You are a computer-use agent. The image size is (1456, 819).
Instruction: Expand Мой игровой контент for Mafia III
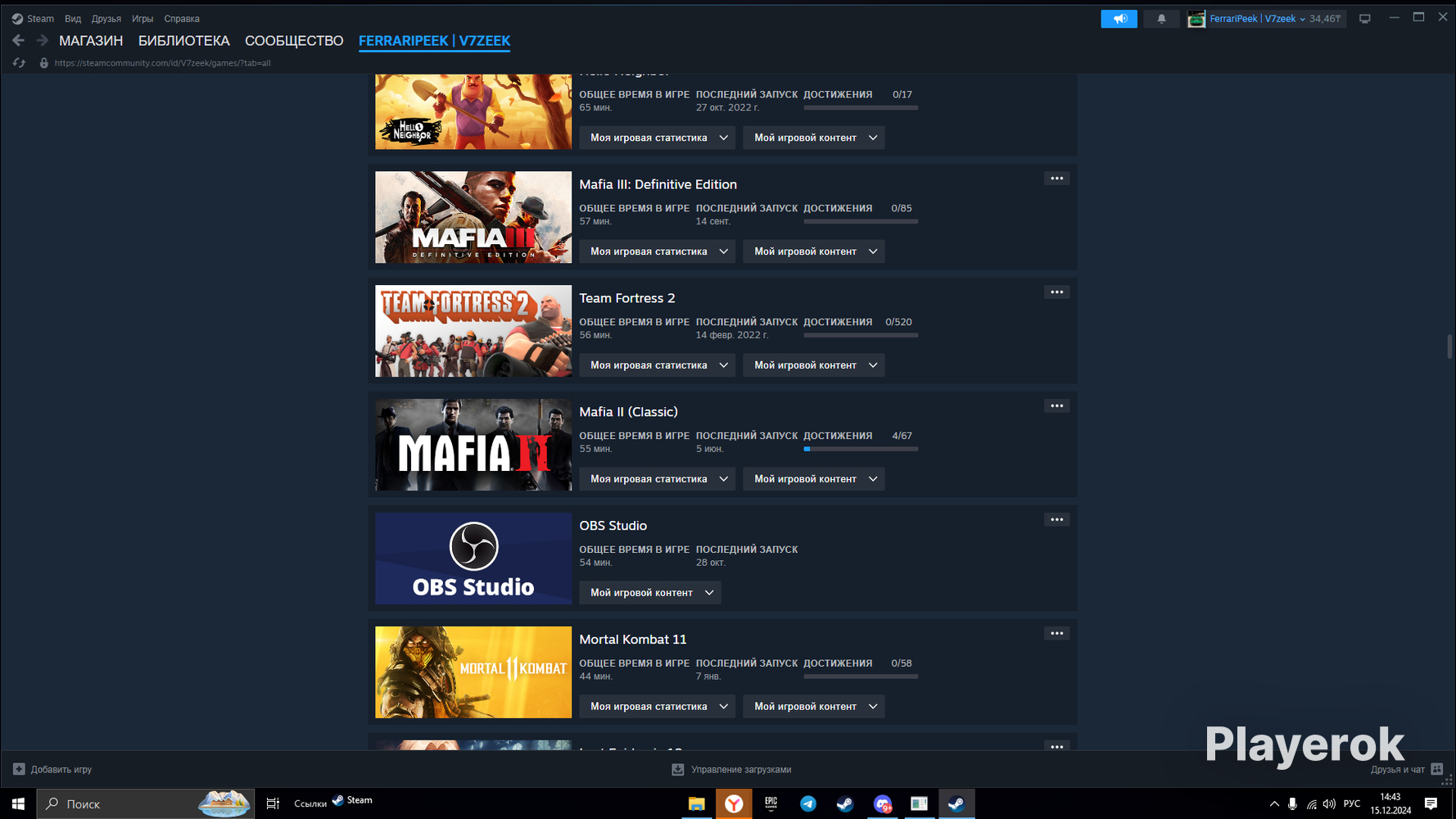point(814,251)
